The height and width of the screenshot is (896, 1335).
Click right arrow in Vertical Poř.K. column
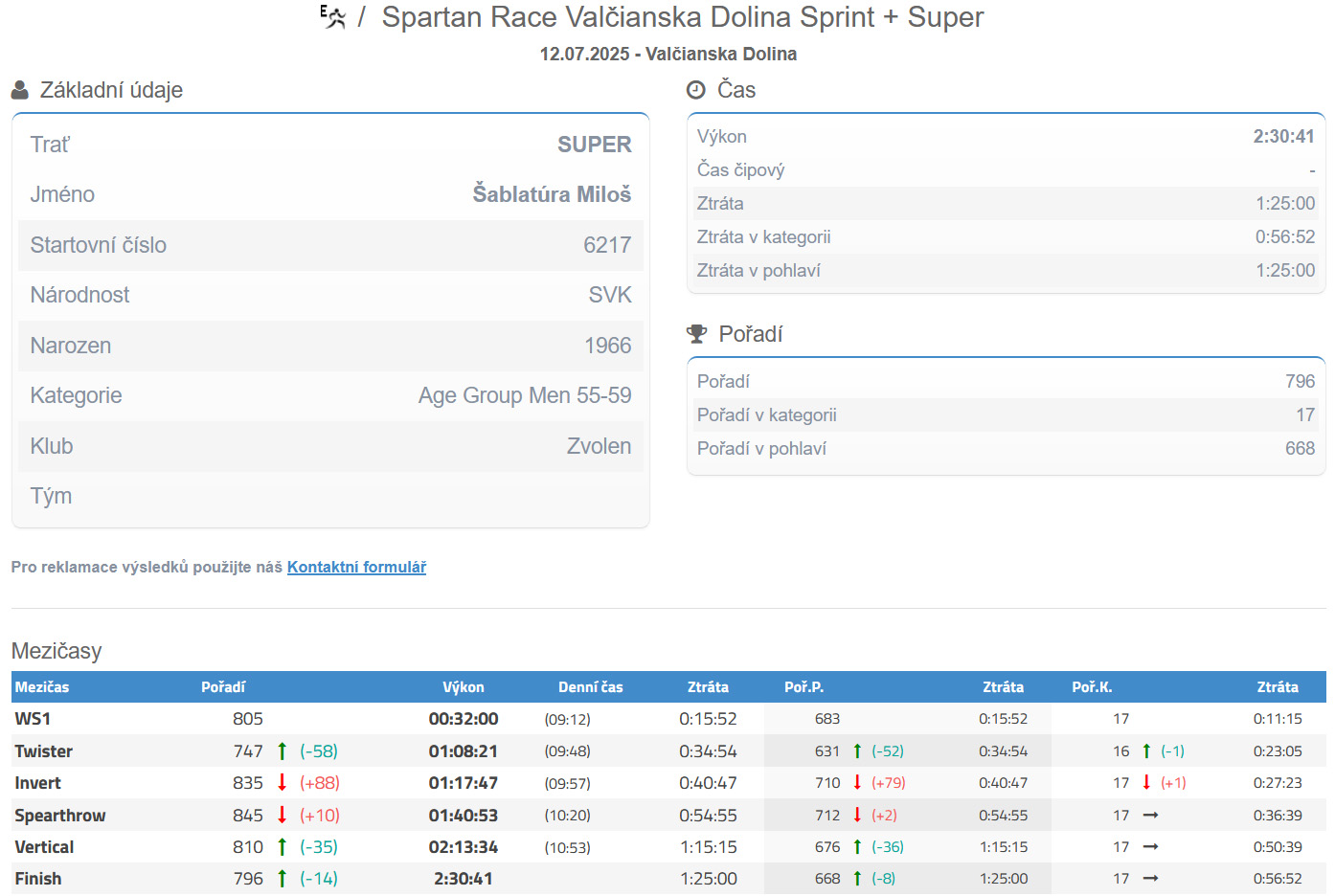(1151, 847)
